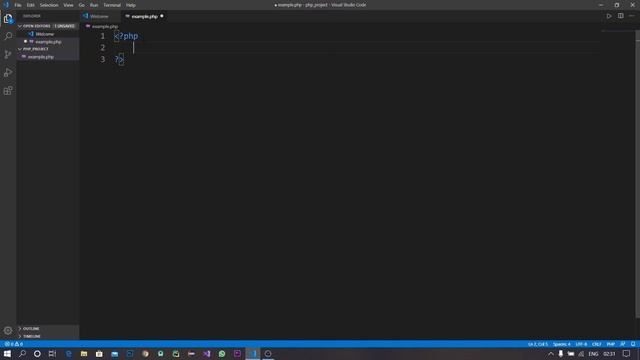Open the Extensions view
This screenshot has height=360, width=640.
click(8, 90)
